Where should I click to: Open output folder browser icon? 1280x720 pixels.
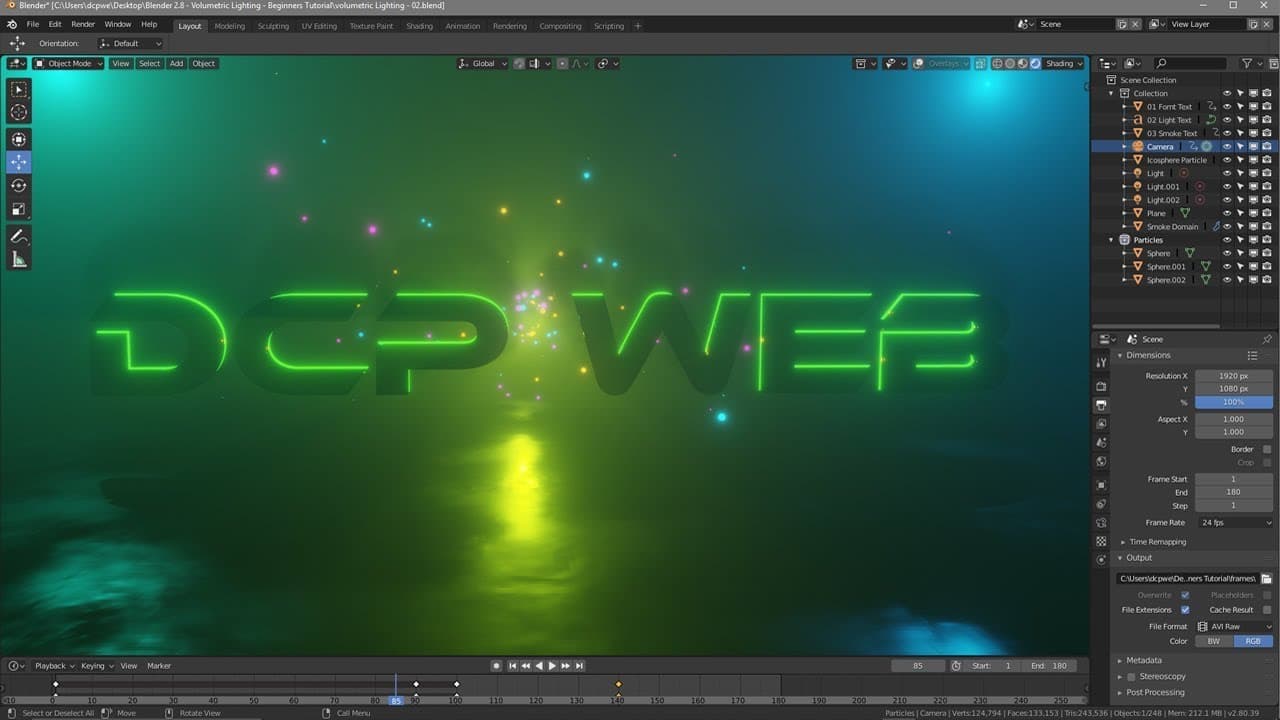pos(1266,578)
